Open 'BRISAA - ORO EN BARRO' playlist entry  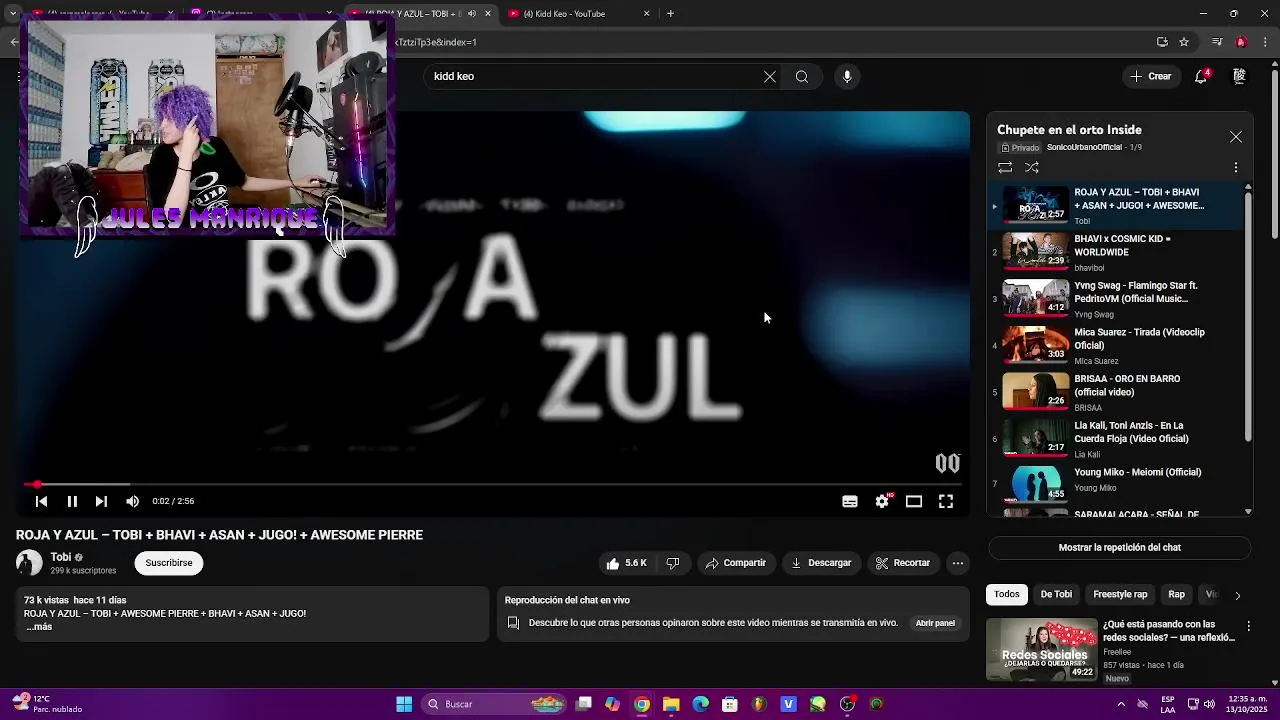1115,393
